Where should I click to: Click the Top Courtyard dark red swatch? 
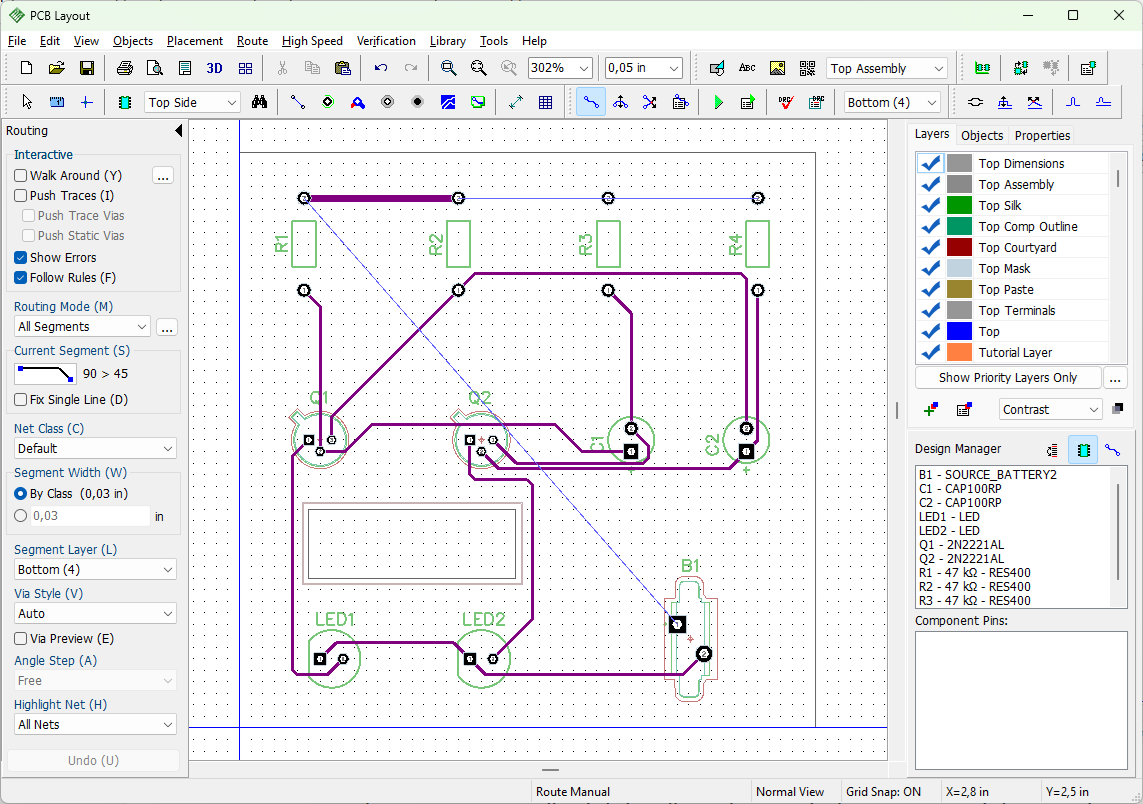959,248
